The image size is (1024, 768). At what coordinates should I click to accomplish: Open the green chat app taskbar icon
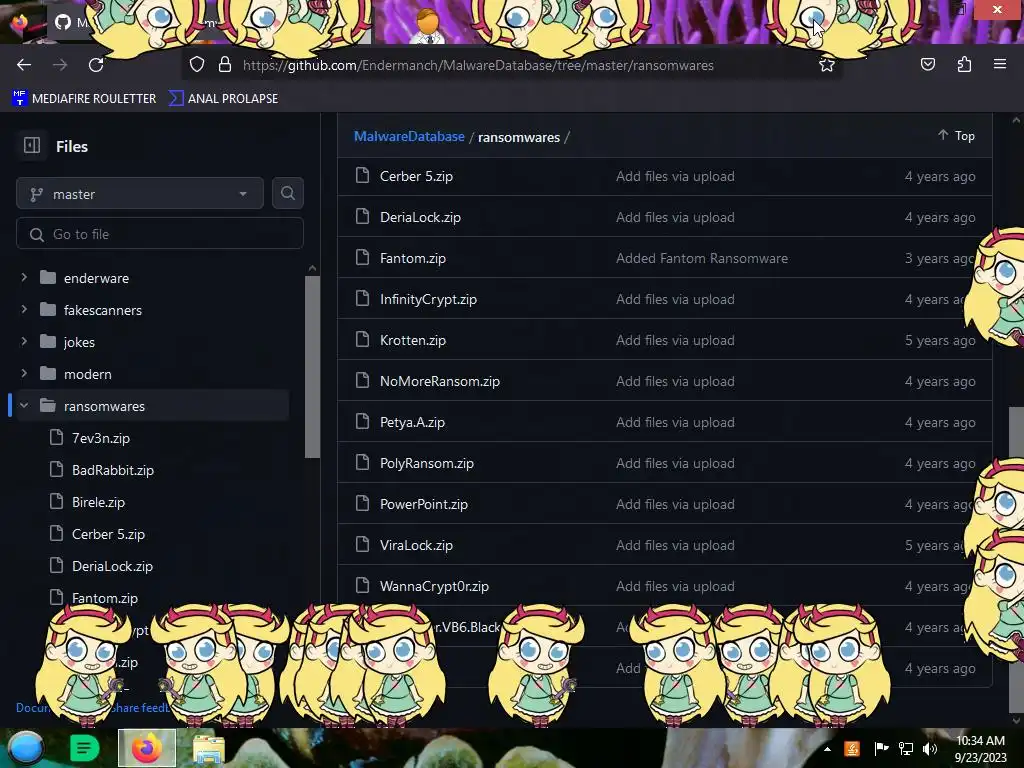[x=84, y=748]
